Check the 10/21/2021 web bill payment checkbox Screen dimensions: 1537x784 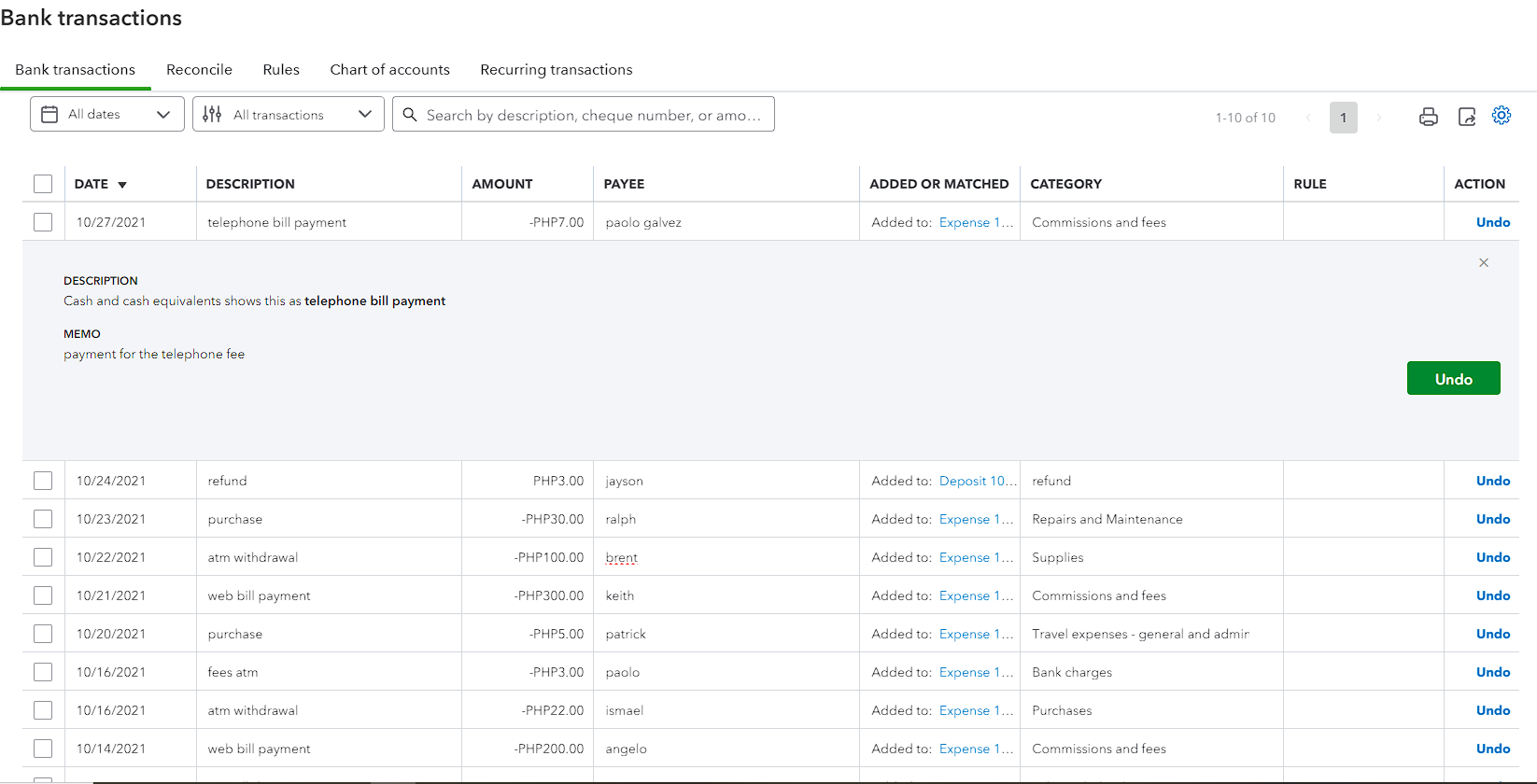coord(43,595)
